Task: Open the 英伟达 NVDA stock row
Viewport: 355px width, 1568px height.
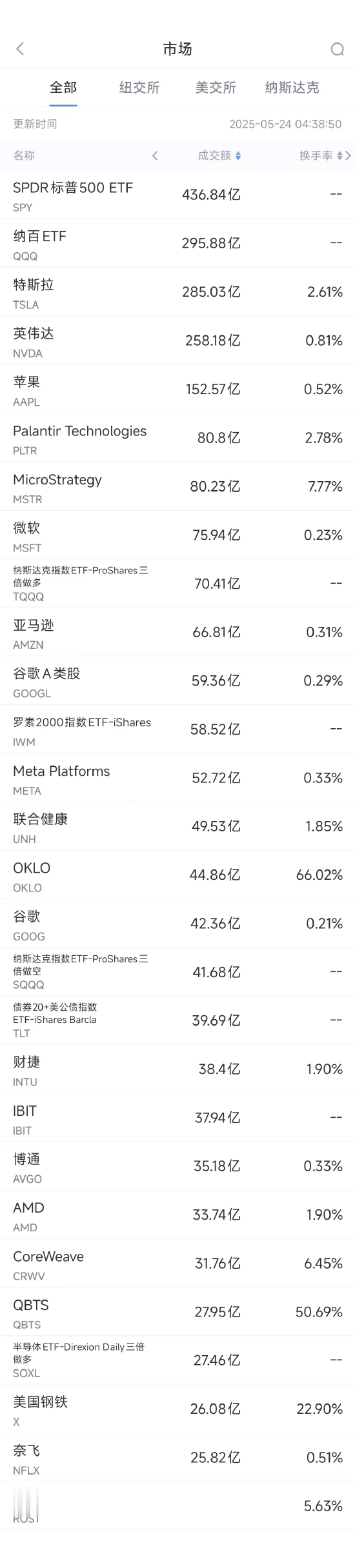Action: tap(177, 341)
